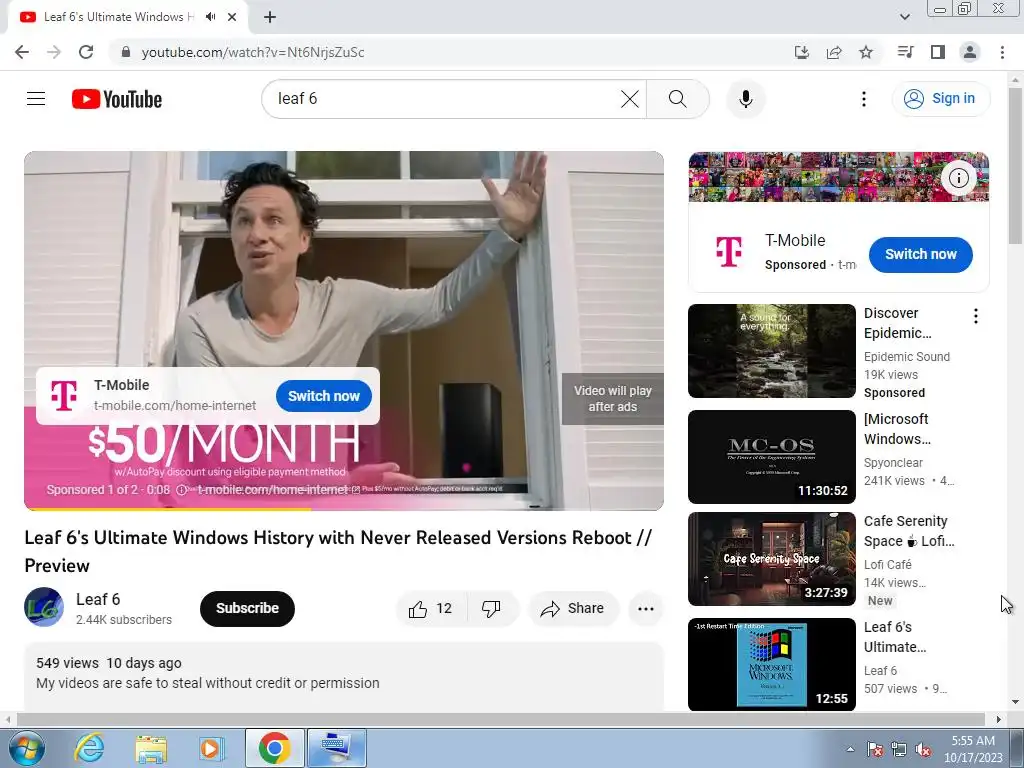Go back in browser history
1024x768 pixels.
[x=22, y=52]
